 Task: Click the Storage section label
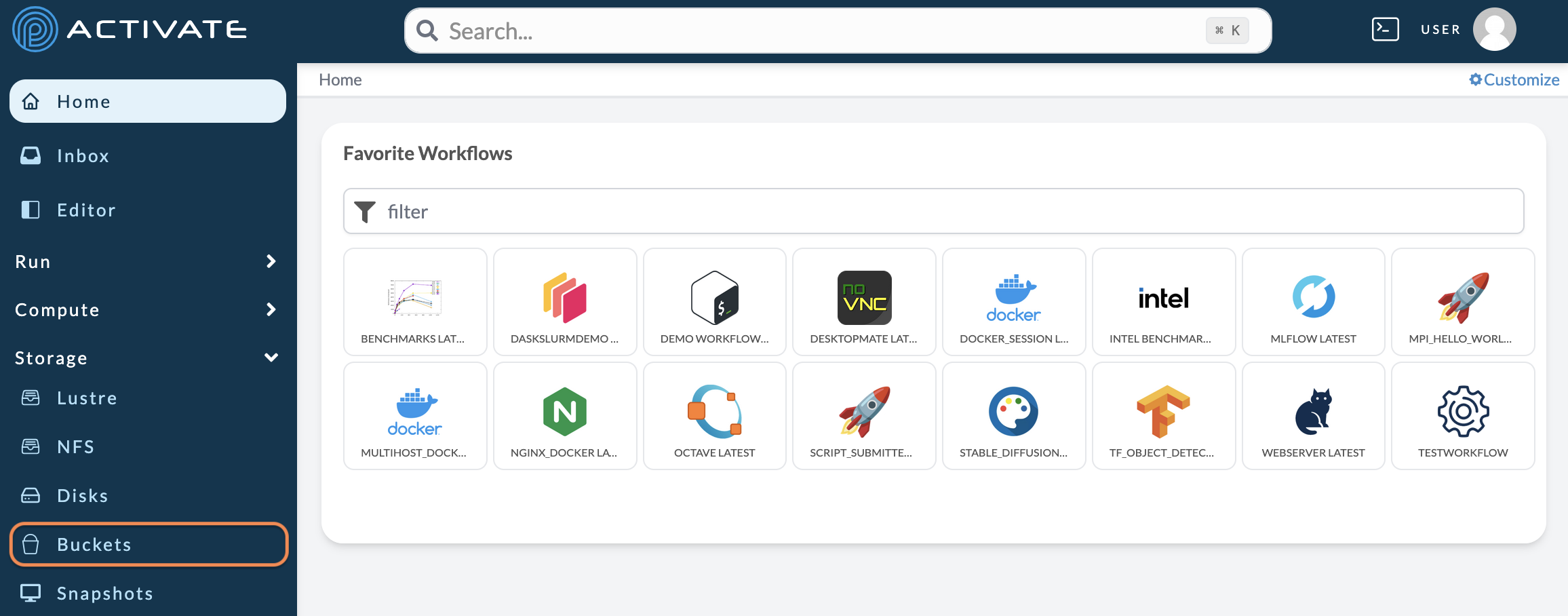point(51,358)
